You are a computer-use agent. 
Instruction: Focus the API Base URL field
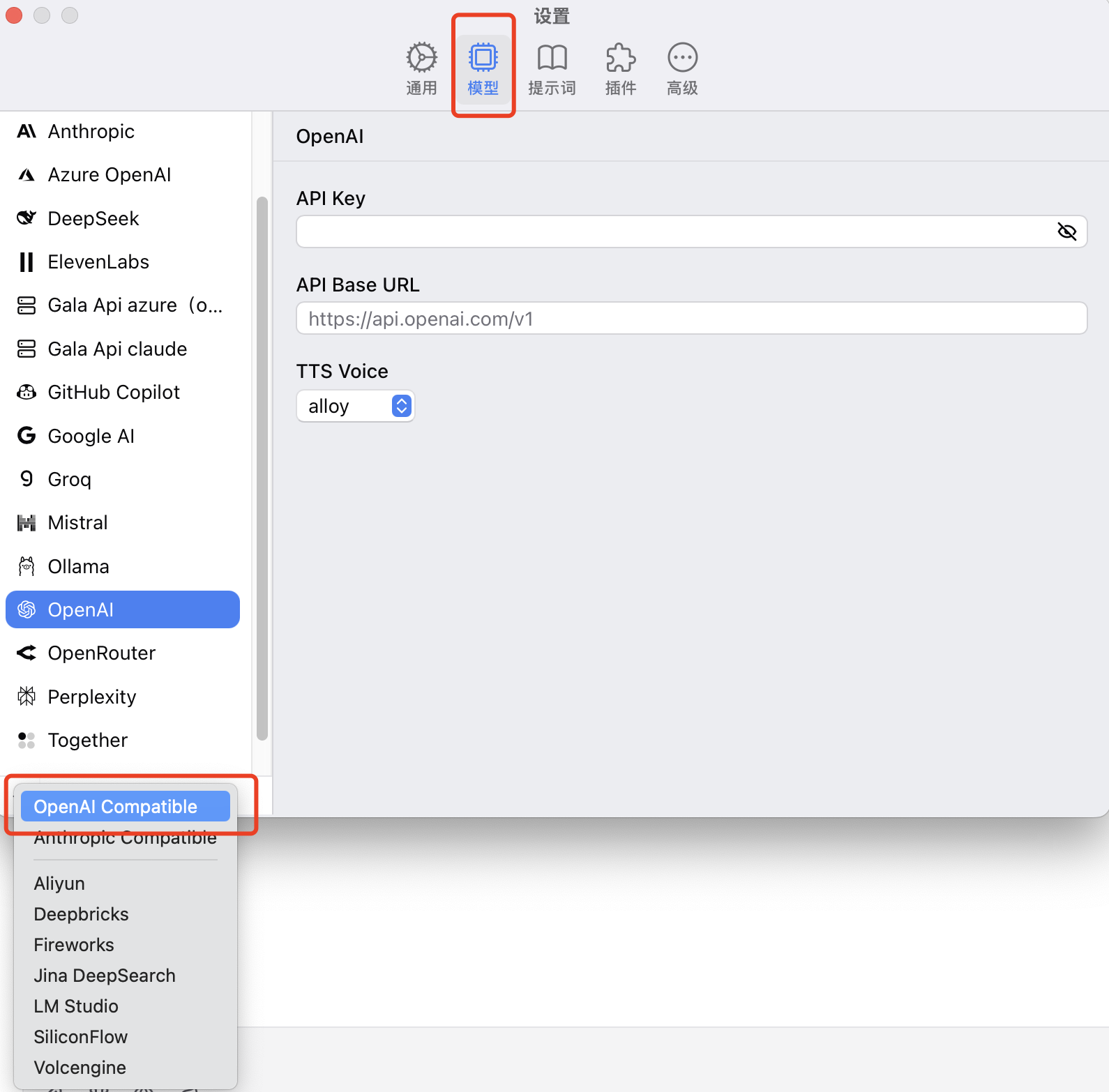pos(691,318)
